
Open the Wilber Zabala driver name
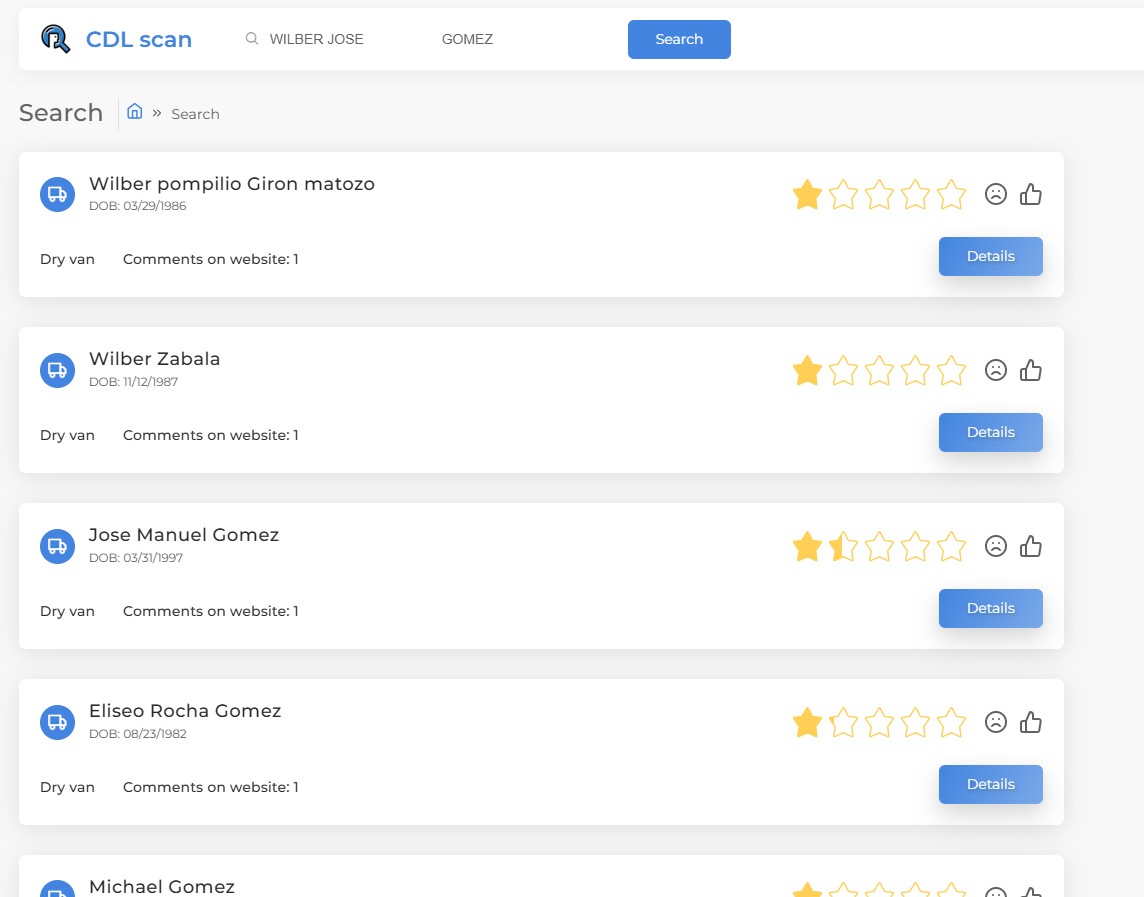click(x=154, y=359)
